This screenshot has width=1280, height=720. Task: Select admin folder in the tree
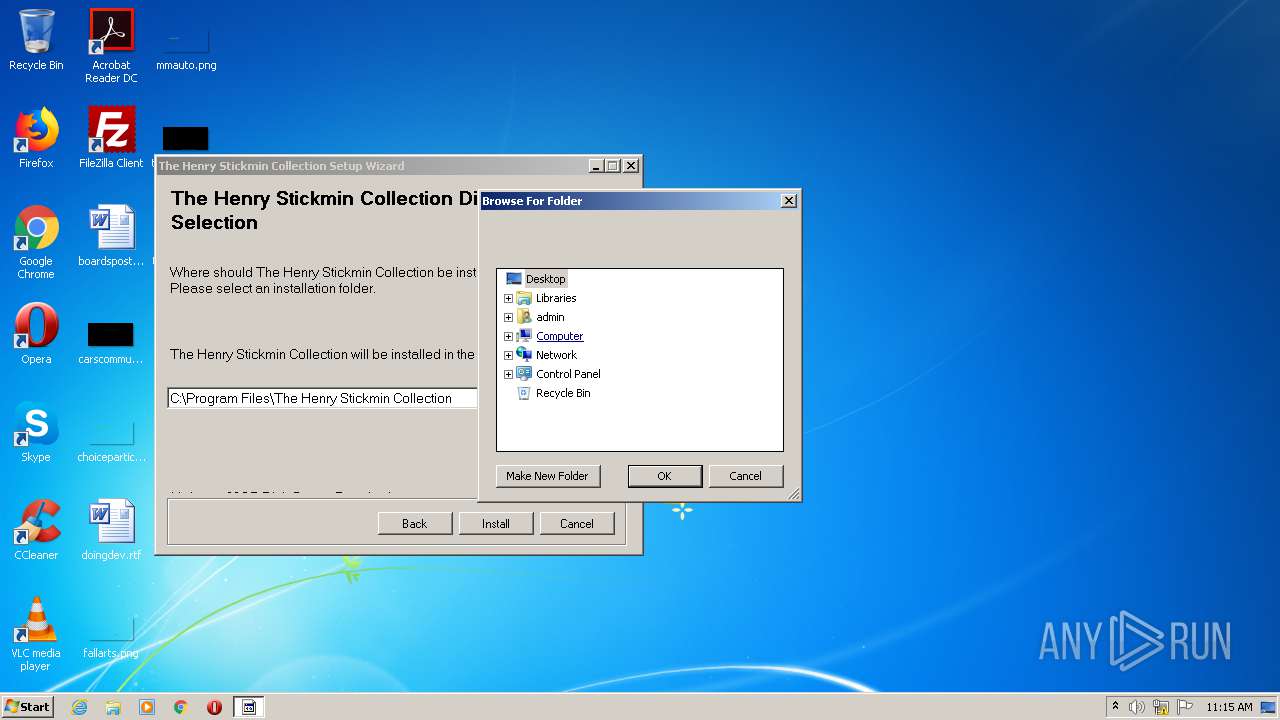coord(550,317)
